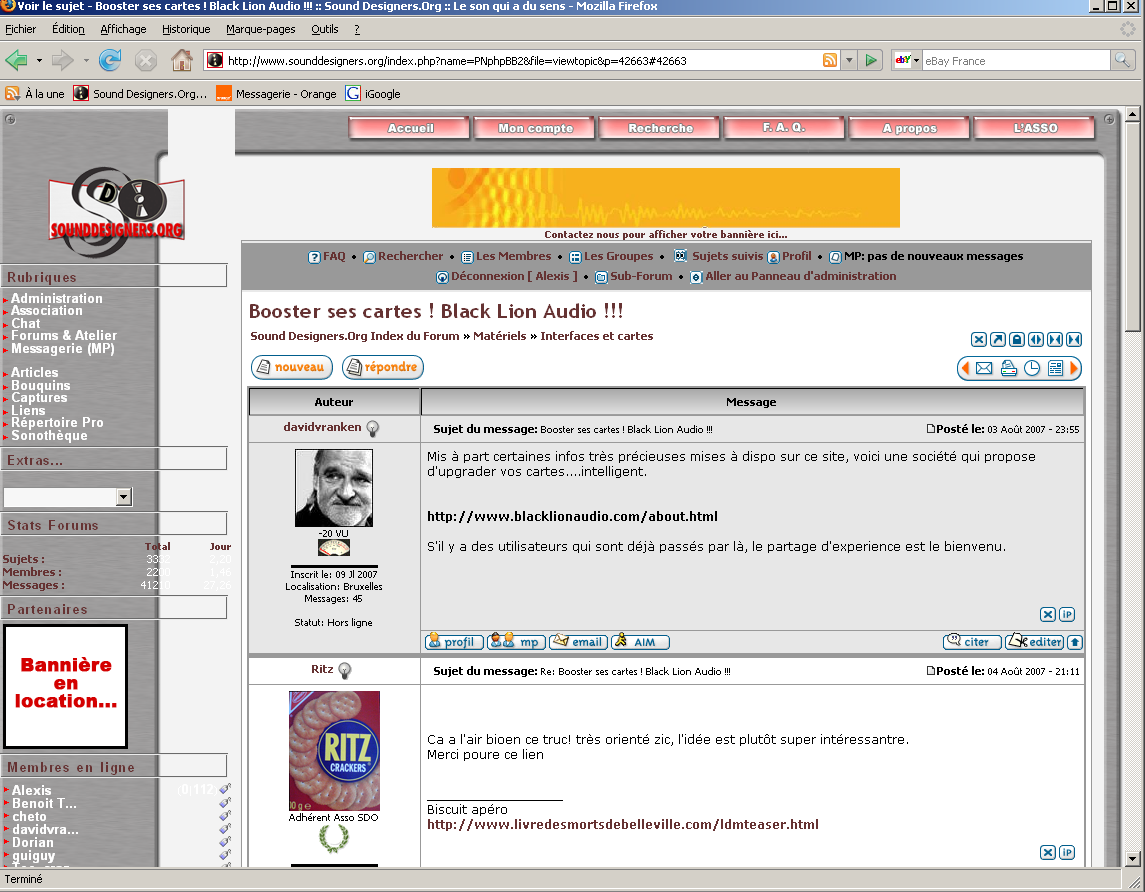Click the envelope icon in topic toolbar
1145x892 pixels.
pyautogui.click(x=984, y=369)
